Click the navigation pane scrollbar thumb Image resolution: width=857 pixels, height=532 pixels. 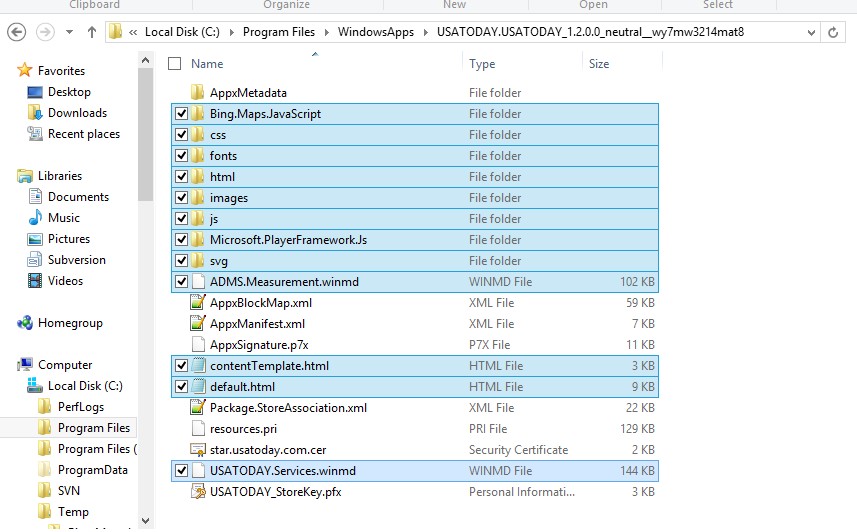(145, 135)
